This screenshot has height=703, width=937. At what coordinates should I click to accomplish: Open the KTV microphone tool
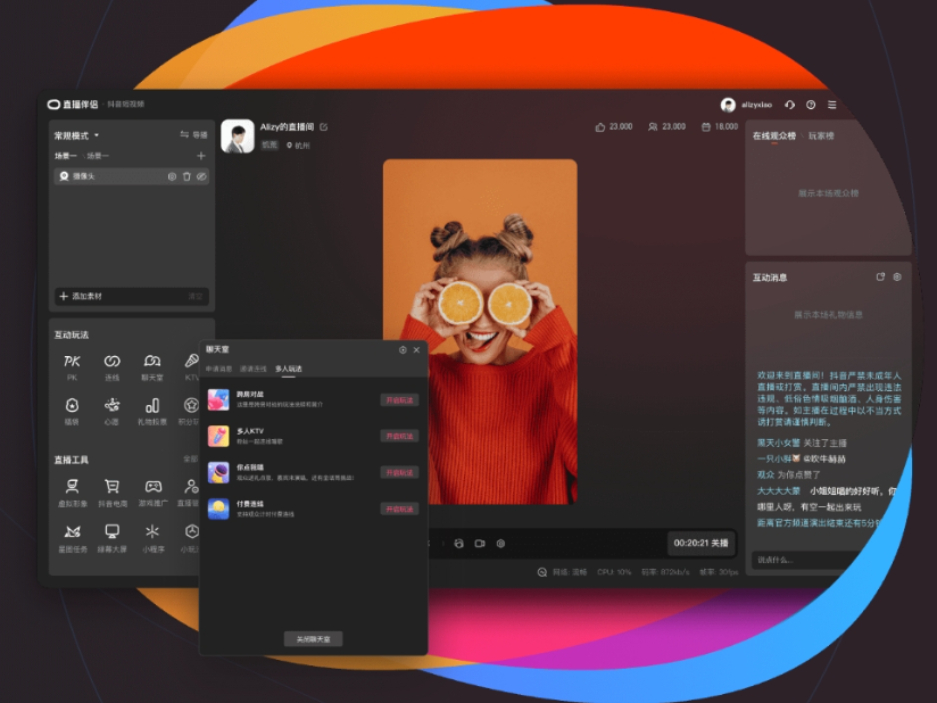(191, 366)
